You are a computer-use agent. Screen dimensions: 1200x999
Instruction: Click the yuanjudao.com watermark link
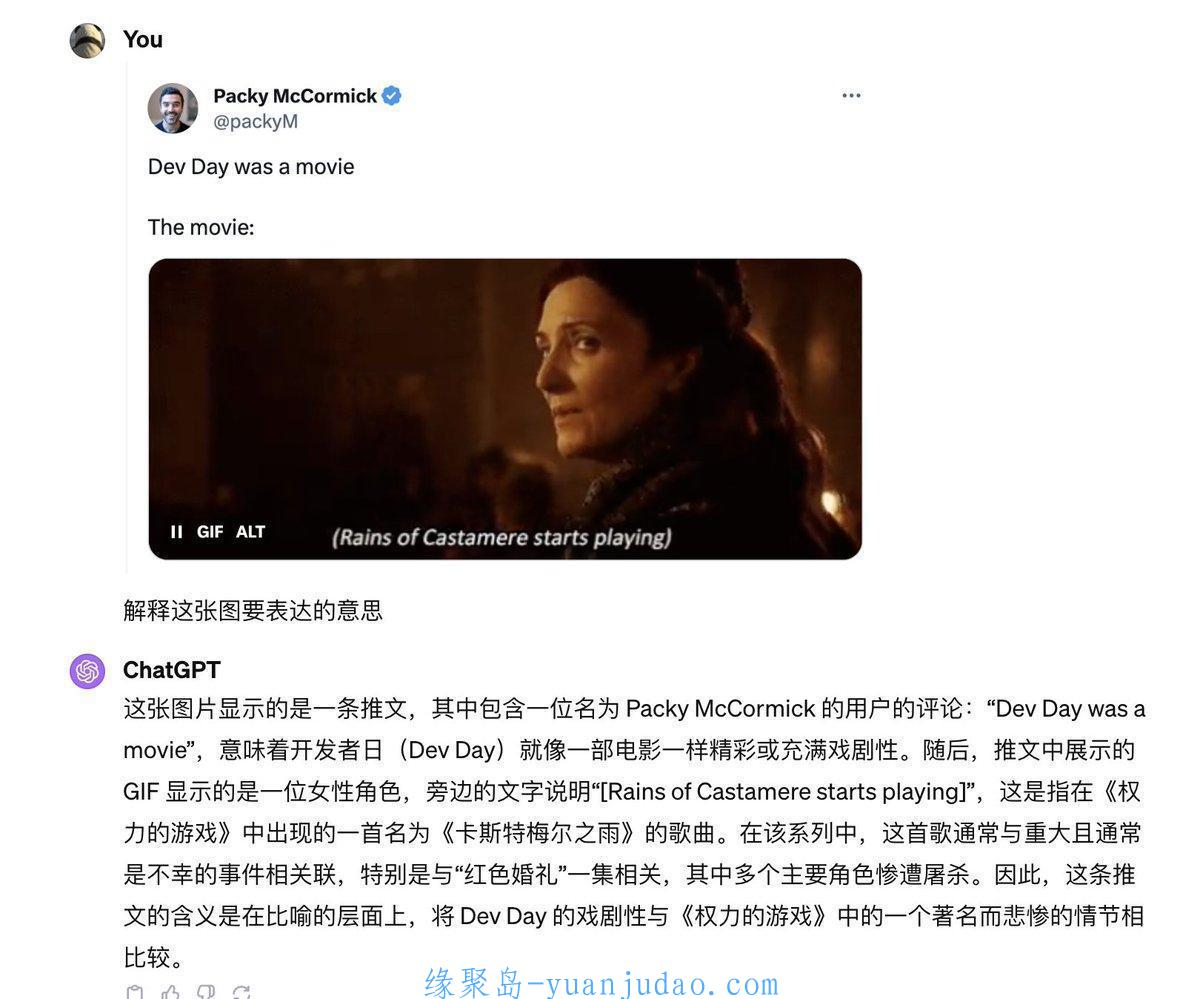click(602, 984)
